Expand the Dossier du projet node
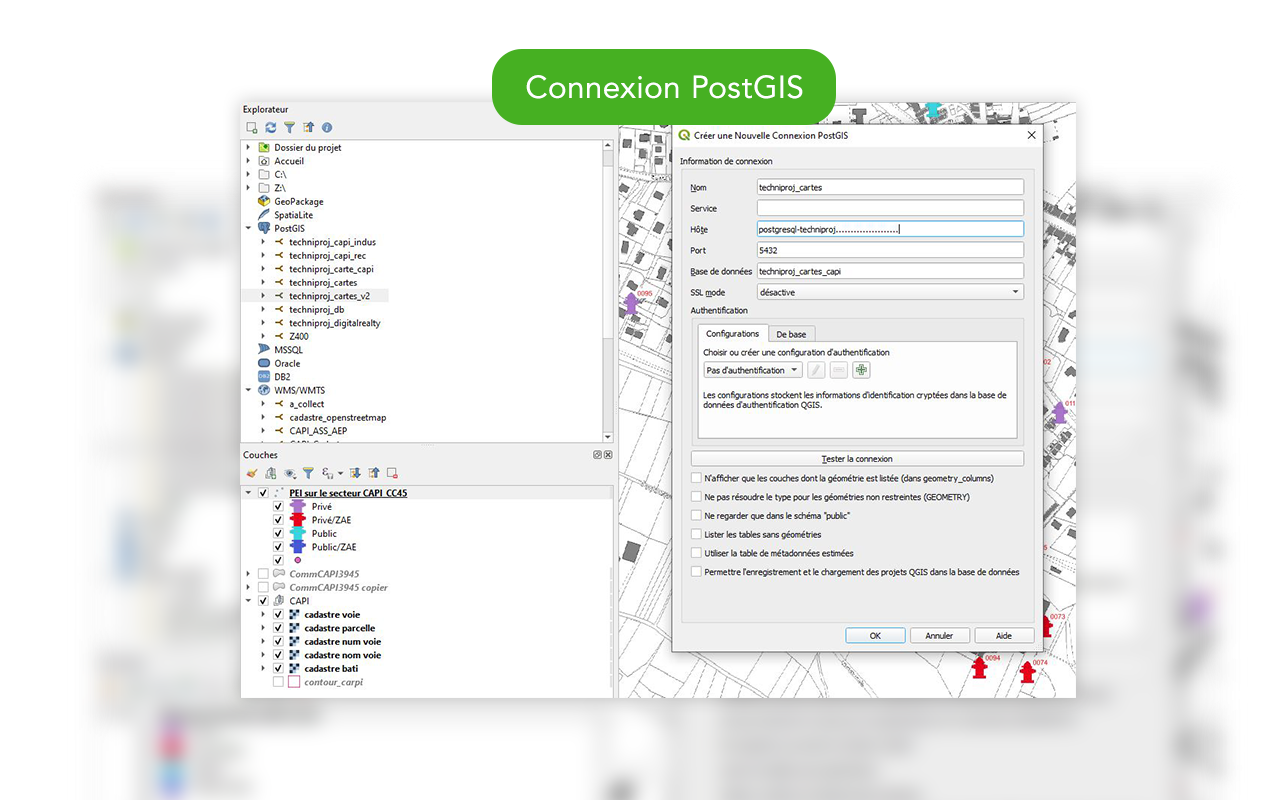 click(249, 147)
